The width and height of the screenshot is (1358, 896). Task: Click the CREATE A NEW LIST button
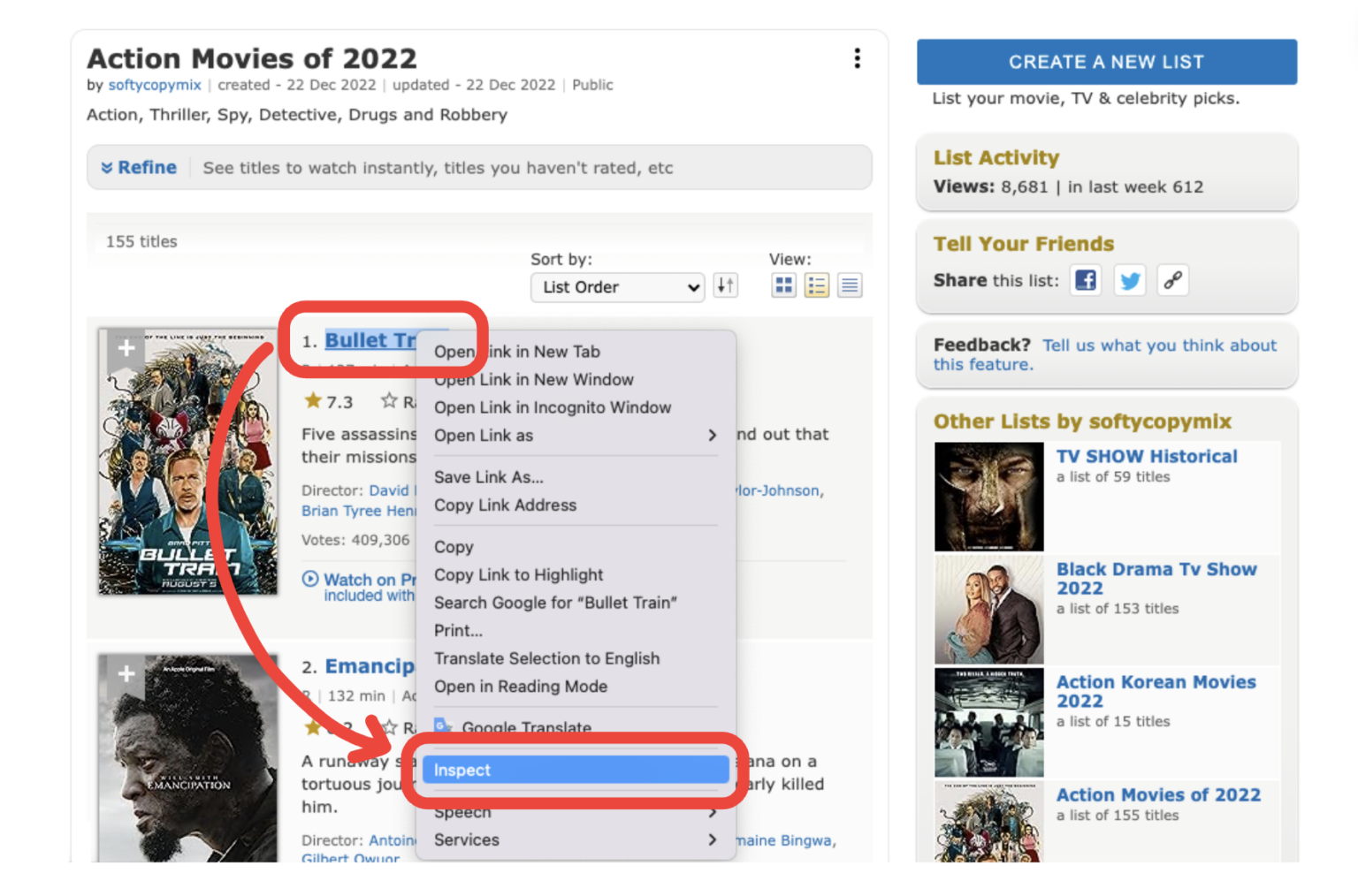click(1106, 61)
